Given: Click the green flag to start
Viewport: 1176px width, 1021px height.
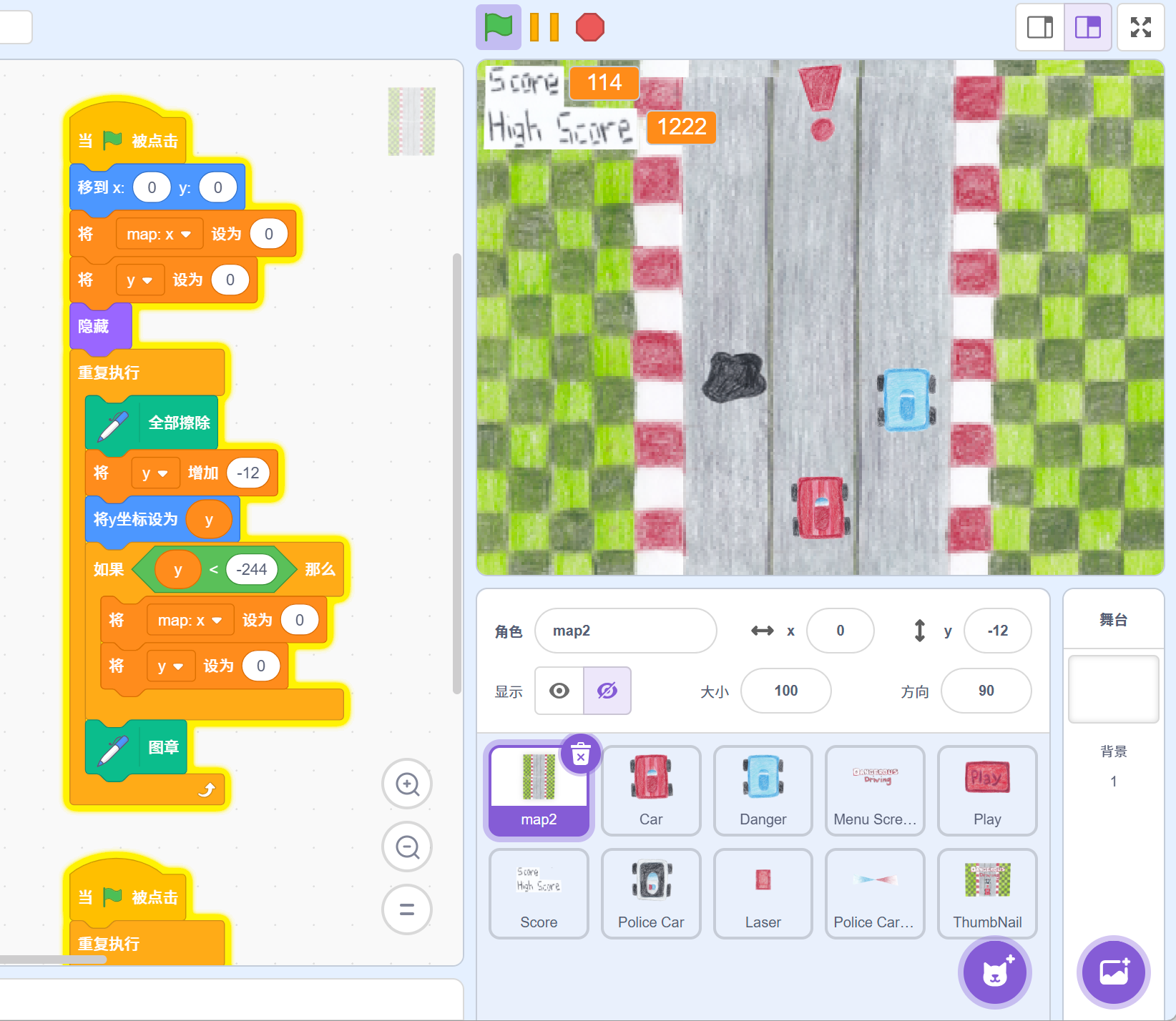Looking at the screenshot, I should click(x=498, y=28).
